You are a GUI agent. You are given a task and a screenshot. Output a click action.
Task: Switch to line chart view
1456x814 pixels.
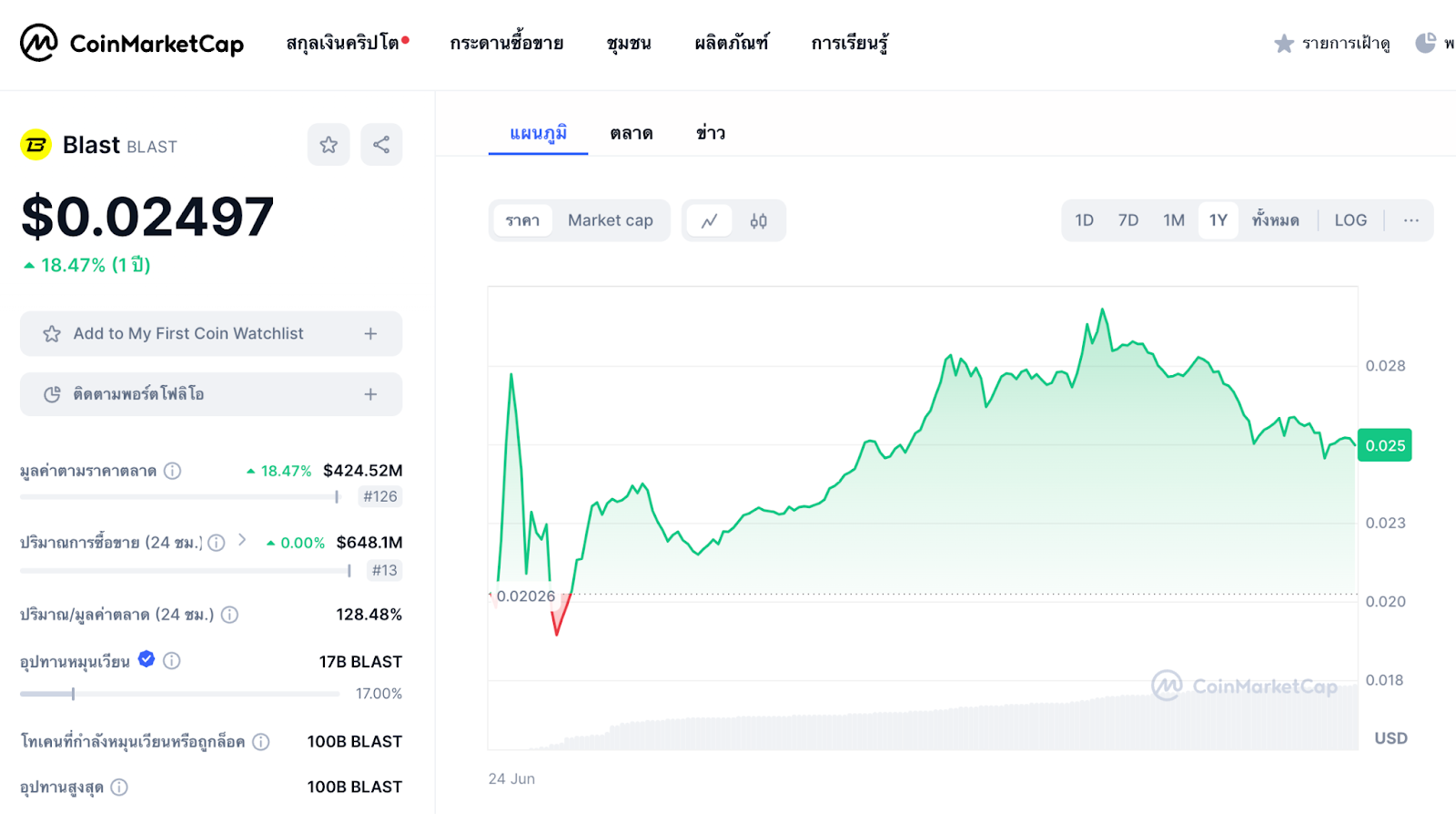[x=710, y=220]
